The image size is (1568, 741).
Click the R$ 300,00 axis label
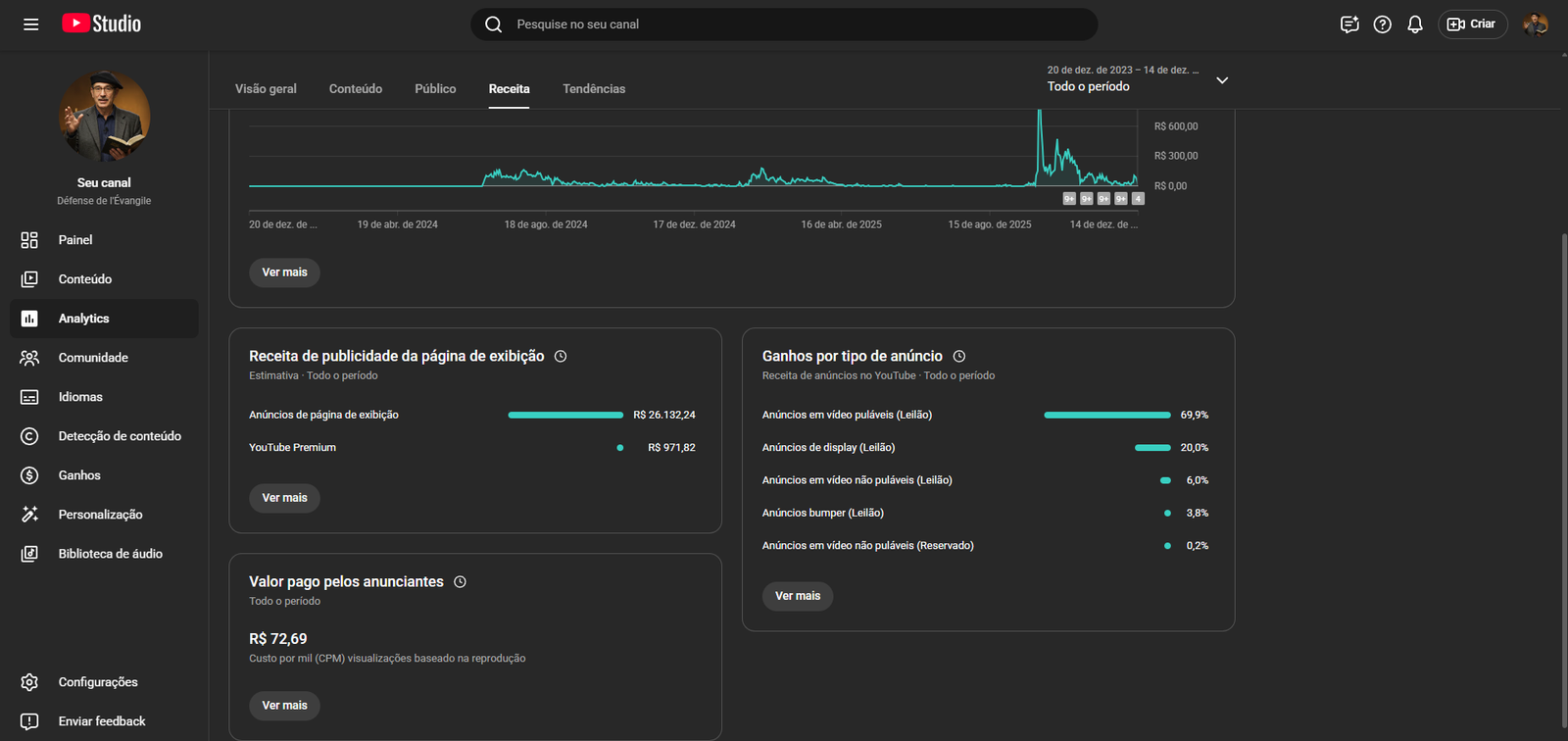point(1176,156)
